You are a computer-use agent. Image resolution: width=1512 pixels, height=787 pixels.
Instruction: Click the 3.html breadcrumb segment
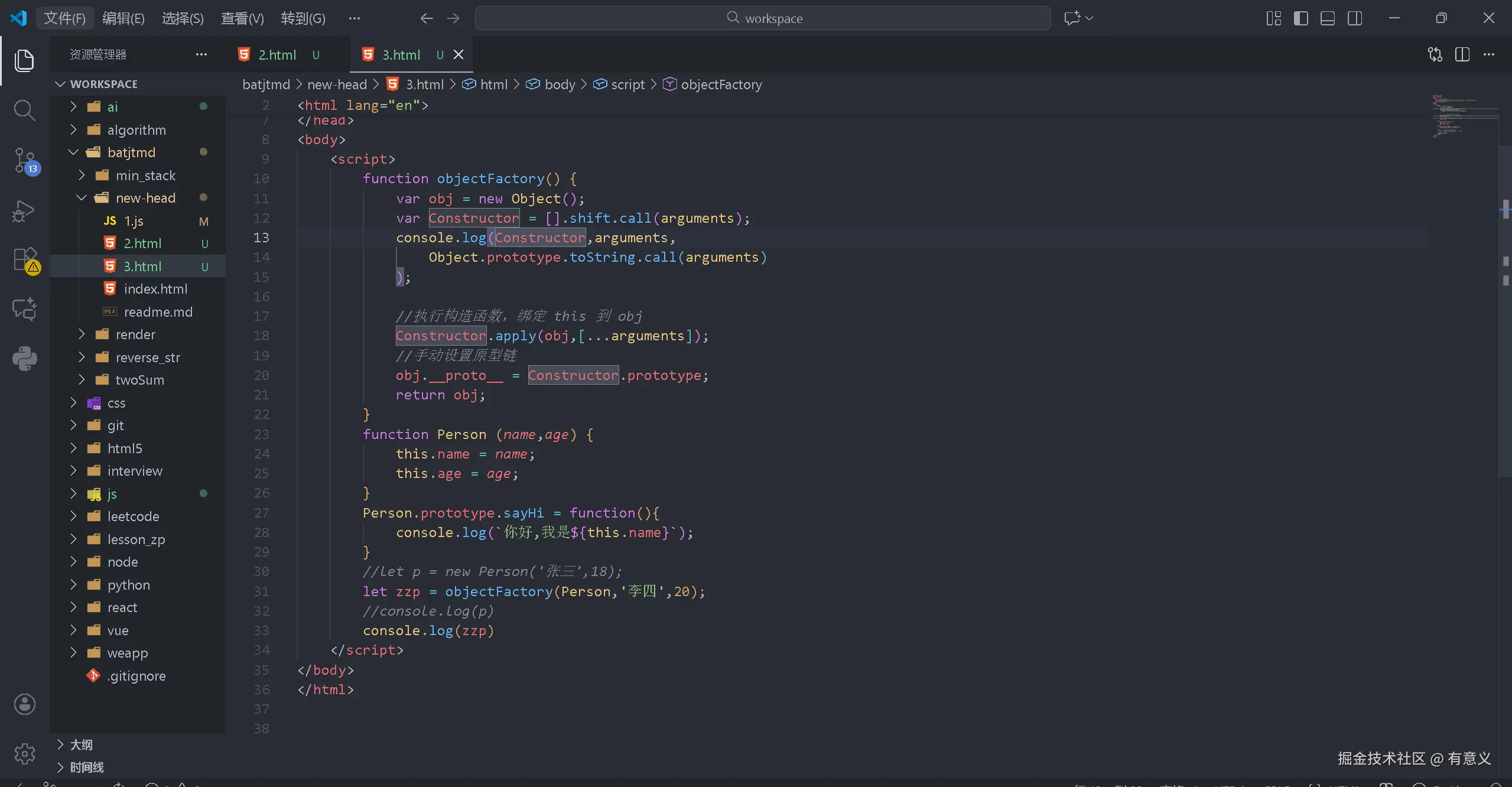tap(415, 84)
